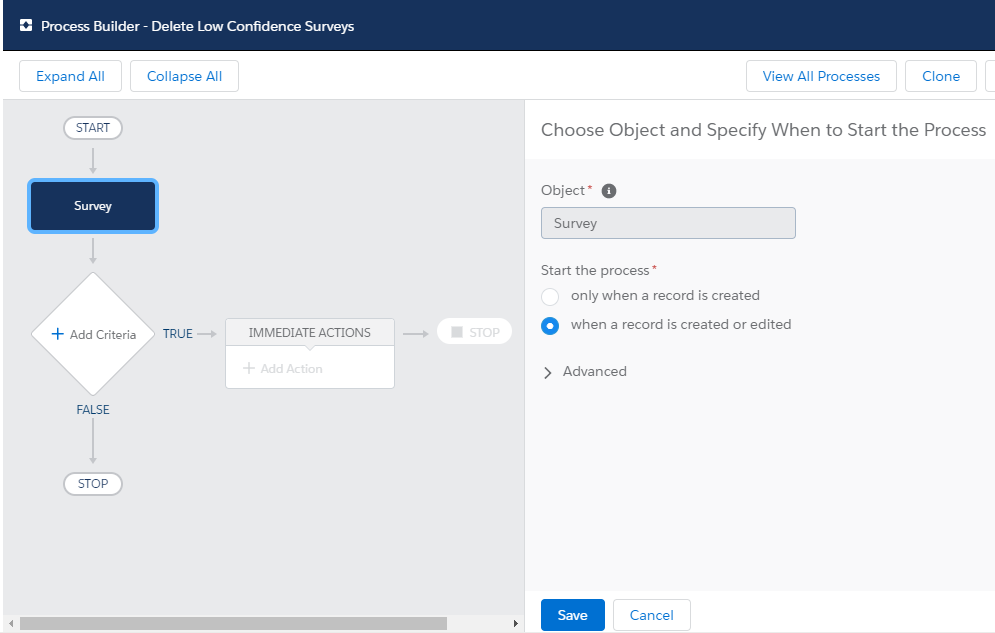Click Collapse All button
The width and height of the screenshot is (995, 633).
[x=185, y=76]
